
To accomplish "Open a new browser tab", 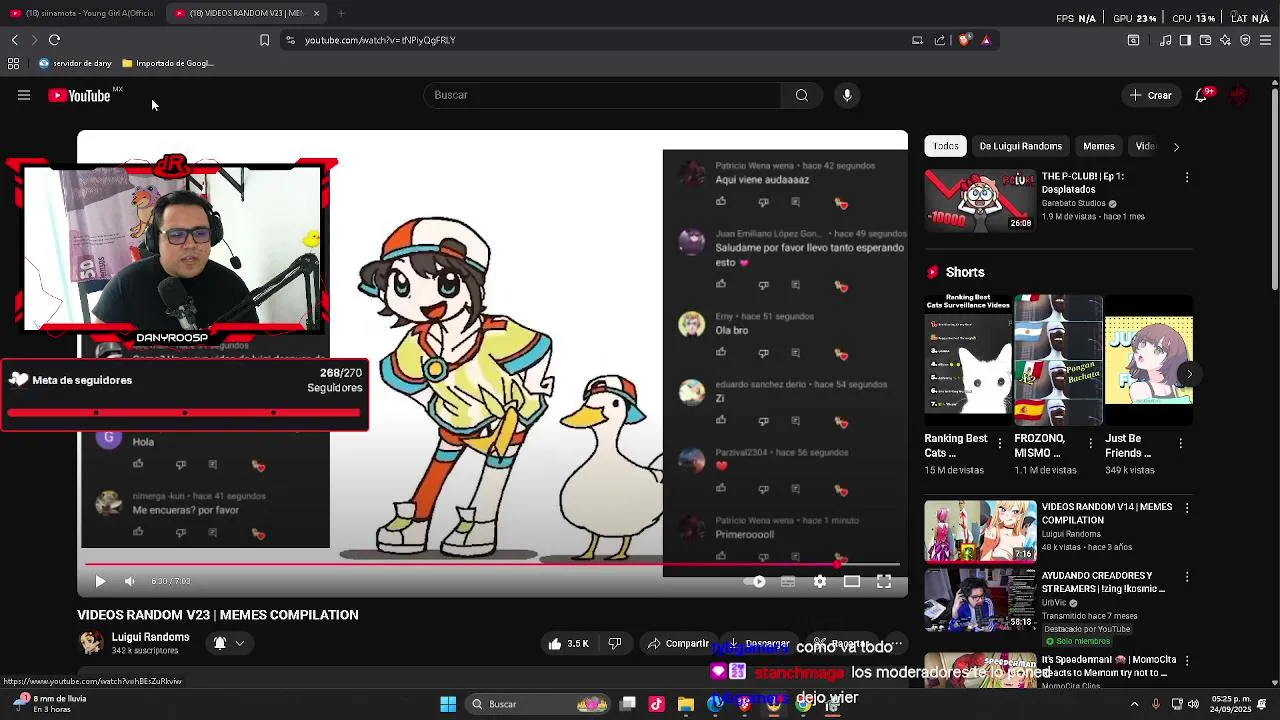I will (341, 13).
